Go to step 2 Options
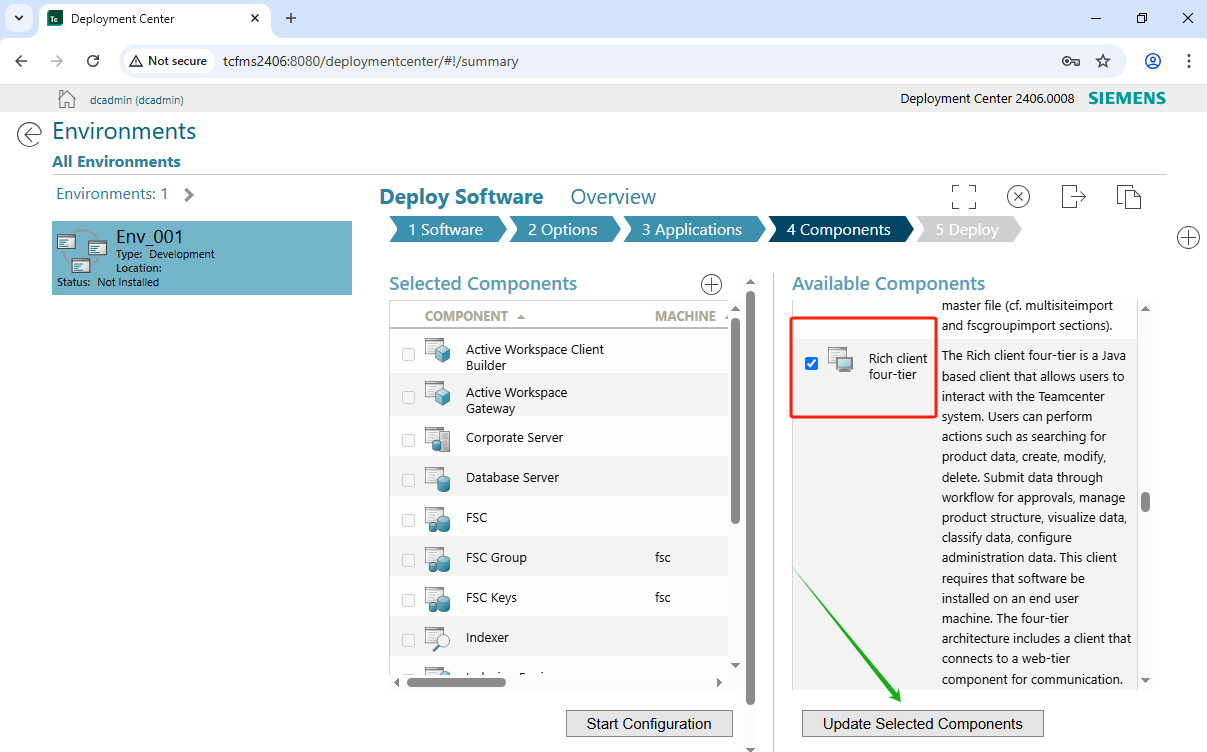 point(566,230)
